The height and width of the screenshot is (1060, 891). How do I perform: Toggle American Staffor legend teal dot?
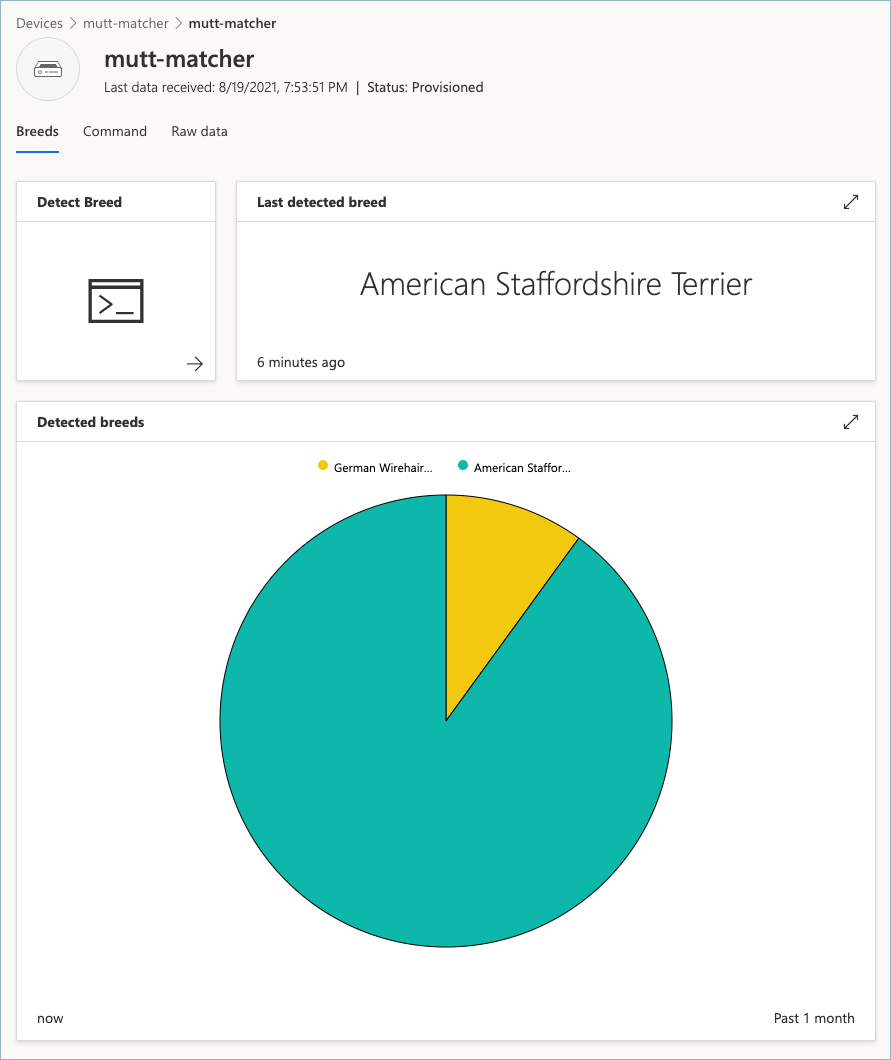pyautogui.click(x=463, y=465)
